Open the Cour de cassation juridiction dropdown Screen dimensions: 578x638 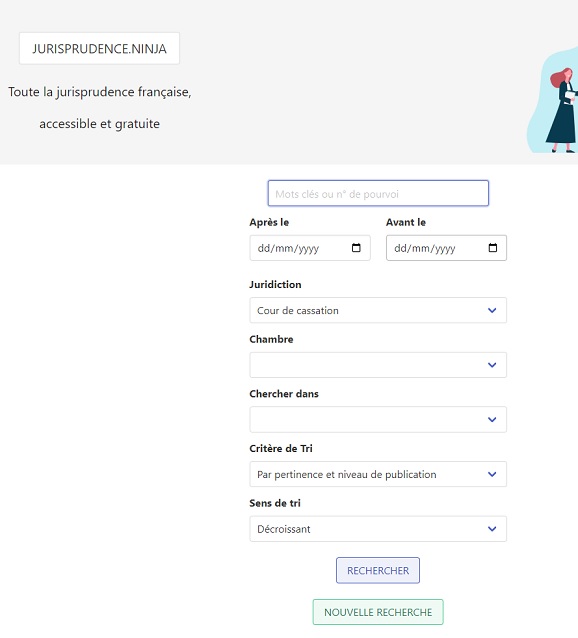(x=378, y=310)
